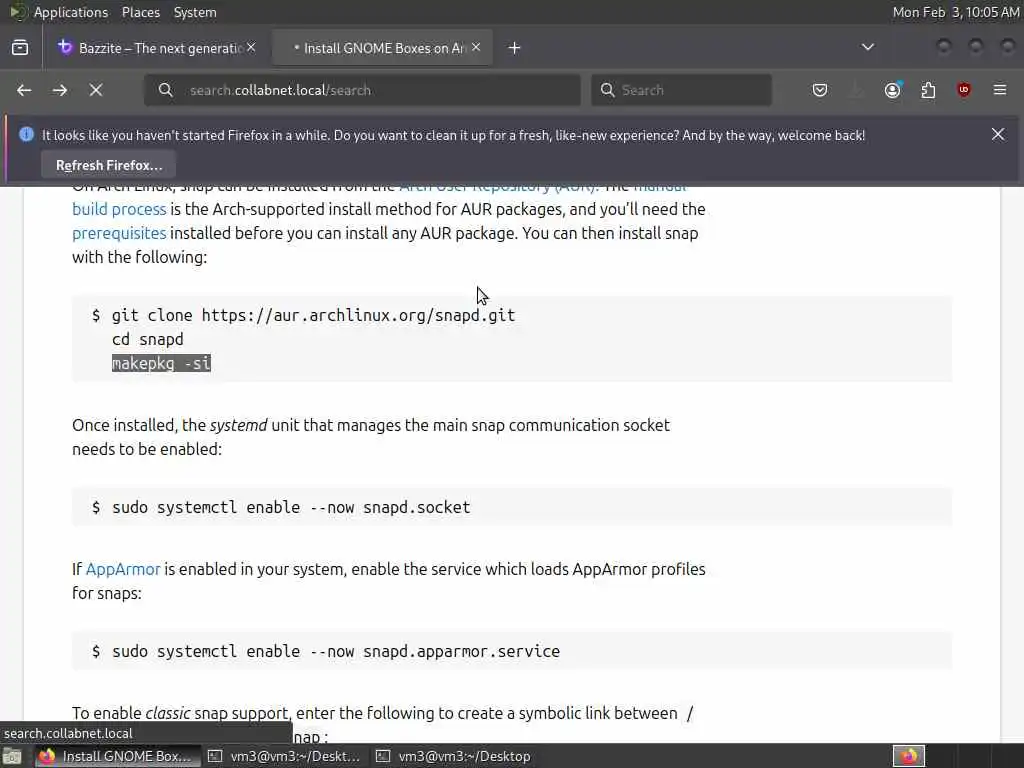Switch to Install GNOME Boxes tab
Screen dimensions: 1024x768
[x=383, y=48]
